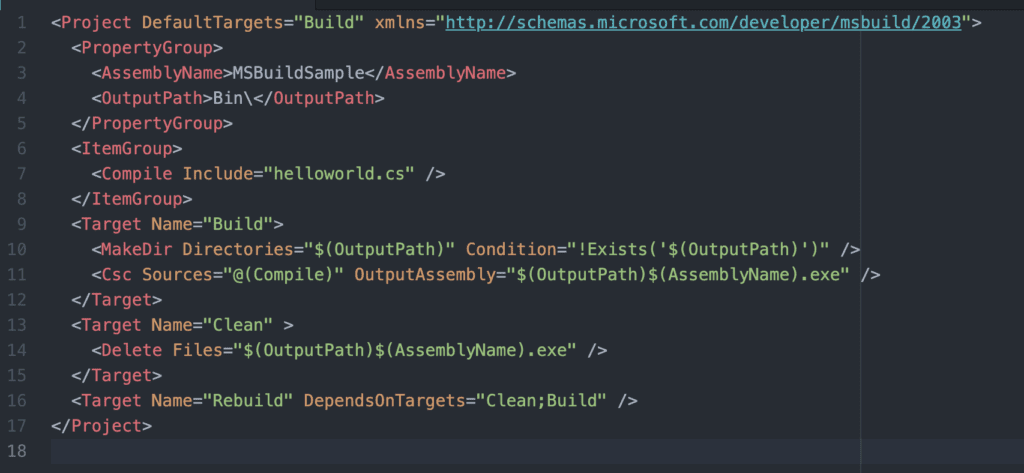
Task: Click the "Clean;Build" attribute value
Action: click(x=542, y=400)
